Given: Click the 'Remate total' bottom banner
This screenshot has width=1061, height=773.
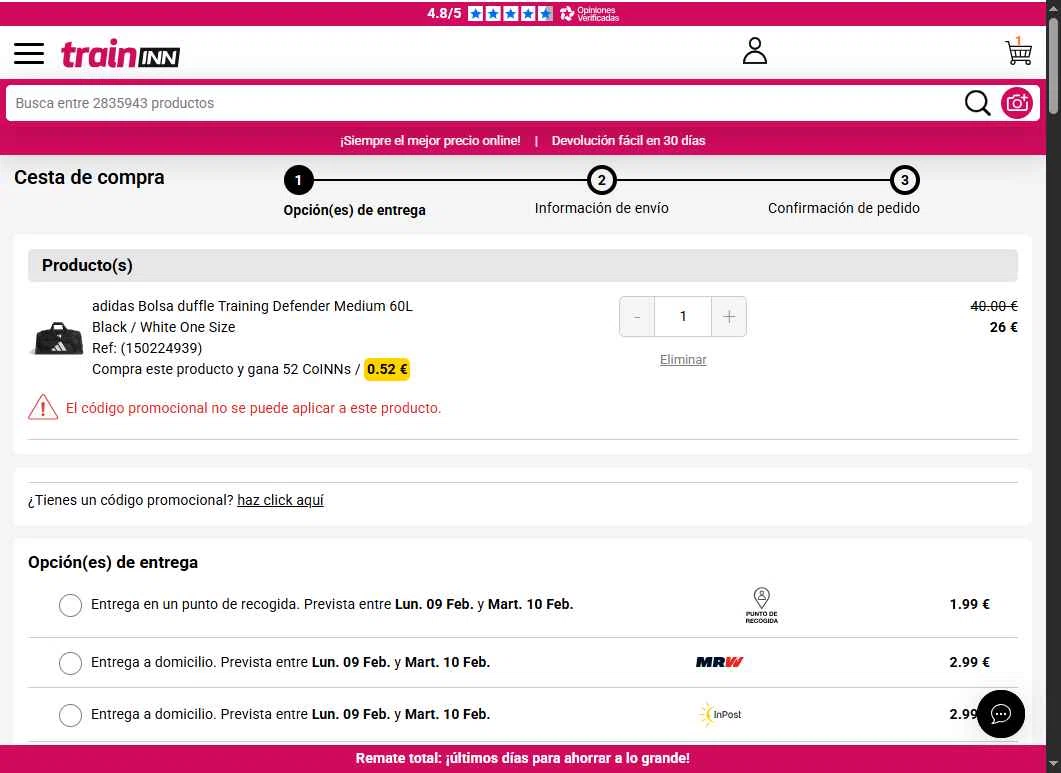Looking at the screenshot, I should tap(523, 759).
